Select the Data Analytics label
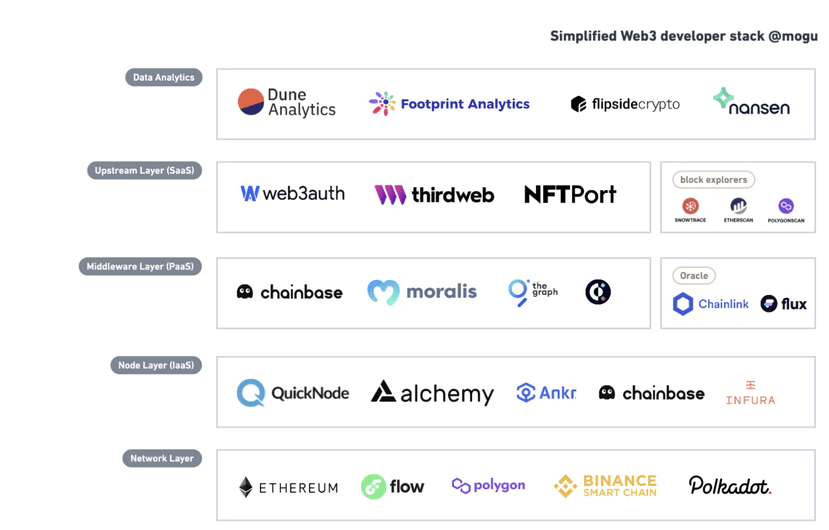Image resolution: width=829 pixels, height=530 pixels. [x=164, y=77]
